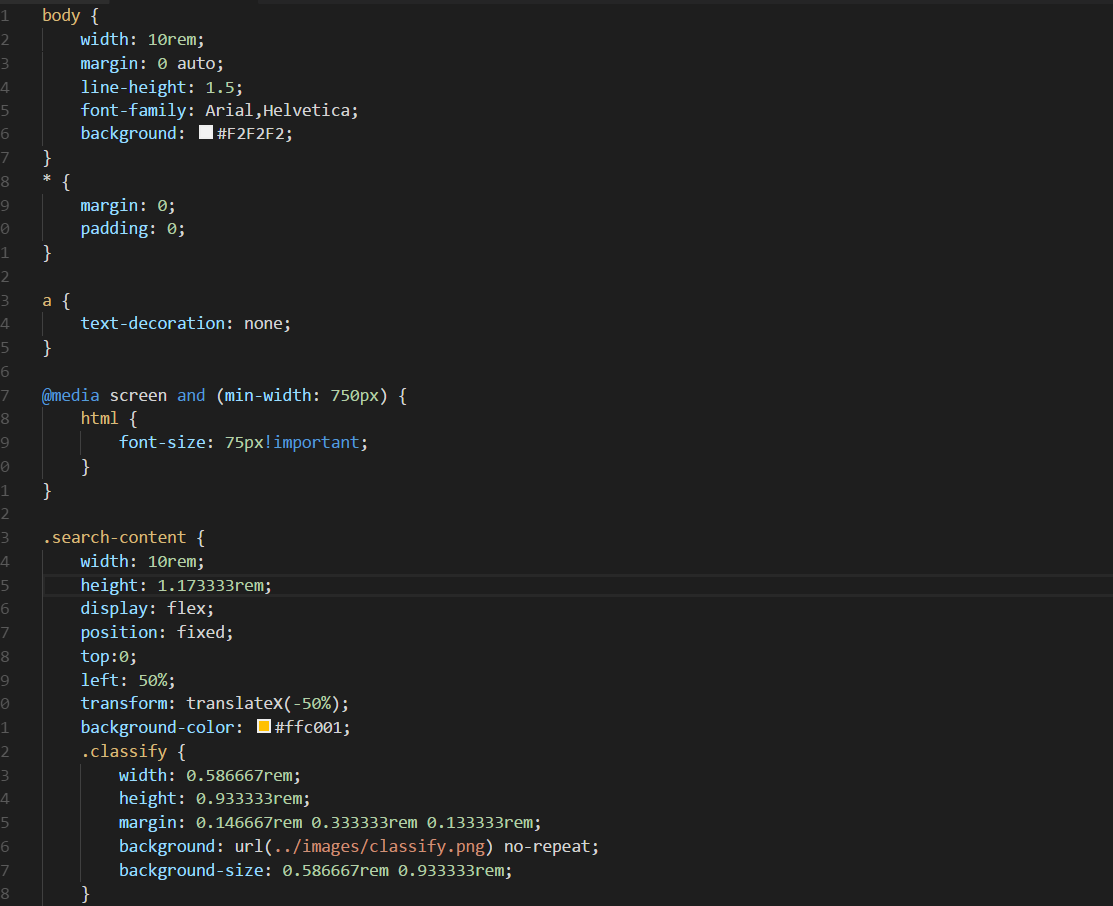Click the 'margin: 0.146667rem' declaration line
Screen dimensions: 1113x906
[329, 822]
